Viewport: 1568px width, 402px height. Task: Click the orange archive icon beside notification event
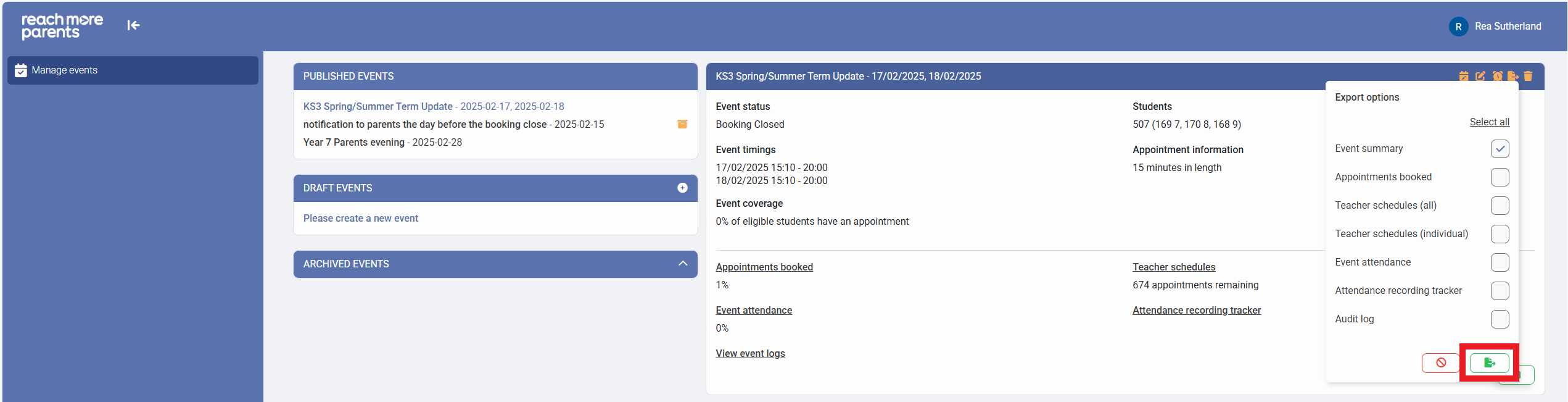tap(682, 124)
